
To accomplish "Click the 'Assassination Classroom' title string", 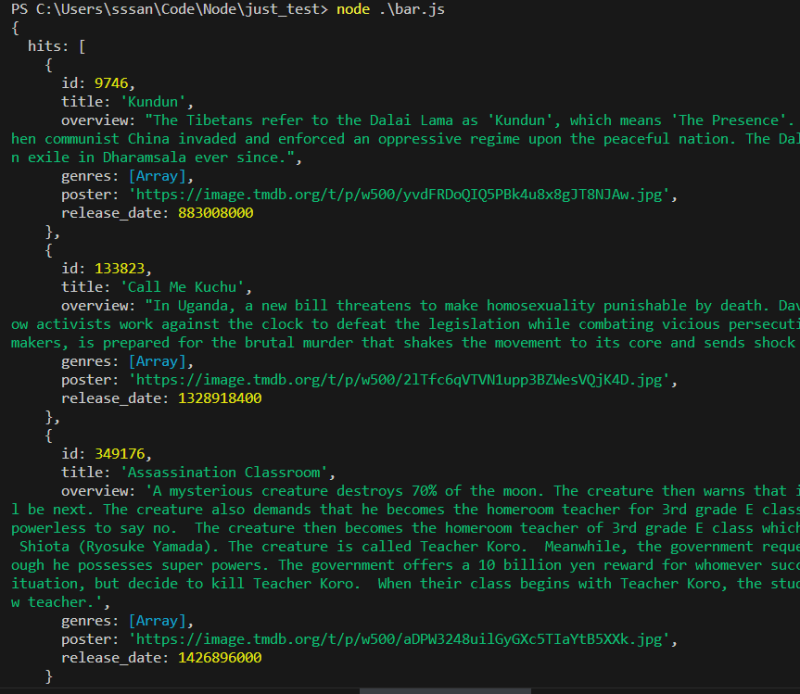I will pos(223,472).
